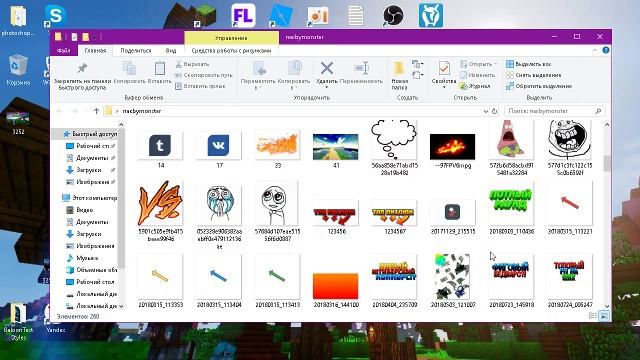Click the Edit command in ribbon
This screenshot has width=640, height=360.
click(478, 75)
